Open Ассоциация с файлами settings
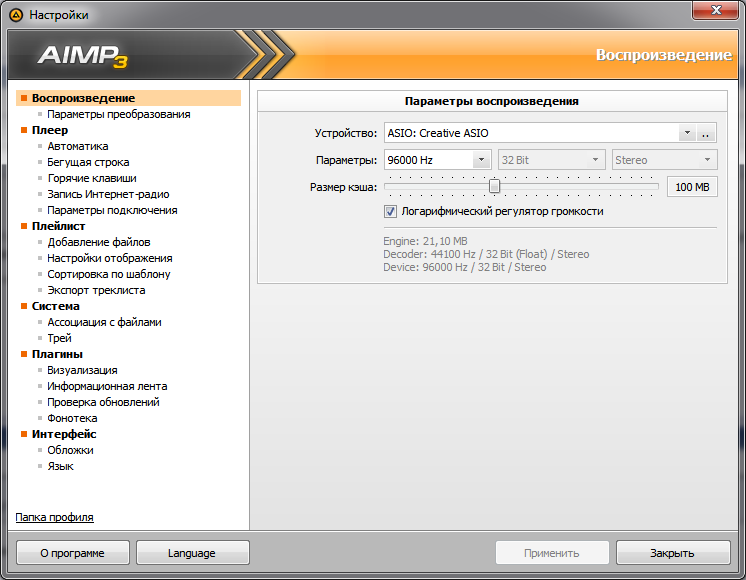This screenshot has width=746, height=580. [x=104, y=322]
